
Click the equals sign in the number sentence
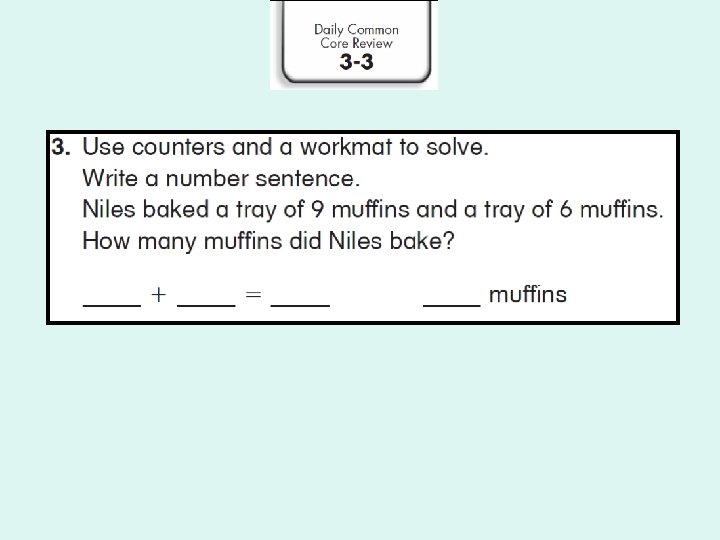253,295
